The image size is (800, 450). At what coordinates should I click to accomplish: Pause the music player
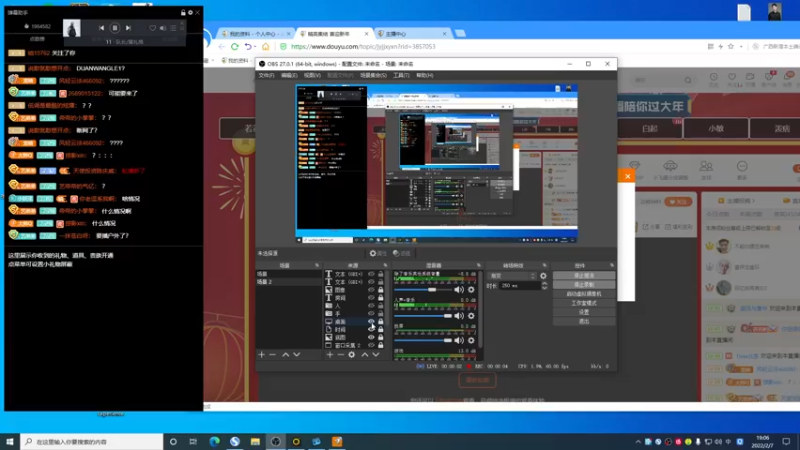[x=115, y=28]
